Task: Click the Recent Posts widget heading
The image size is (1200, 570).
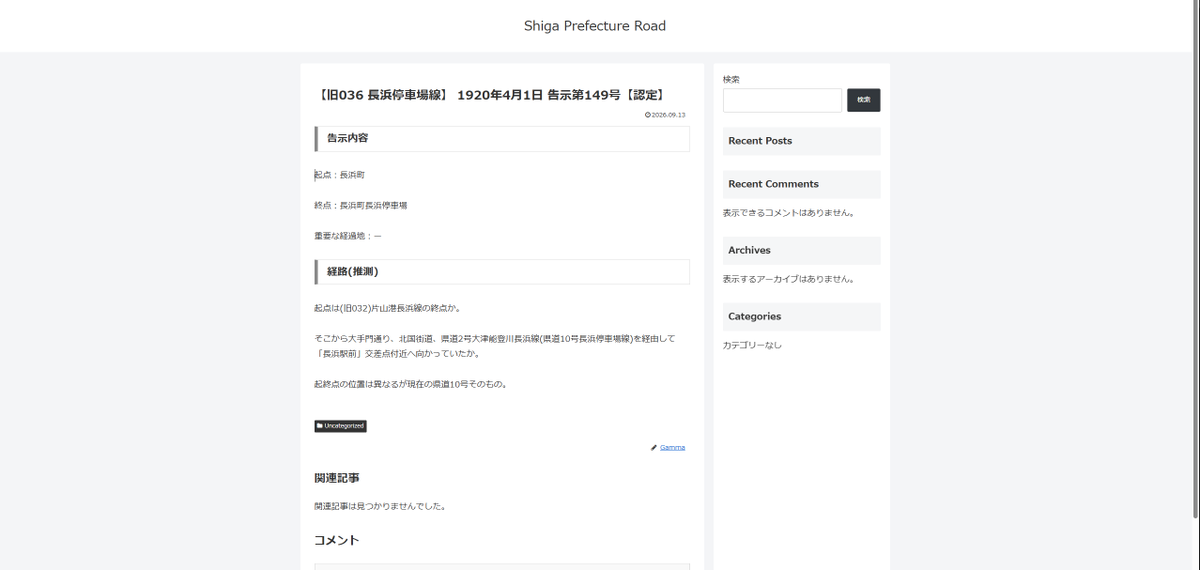Action: (802, 141)
